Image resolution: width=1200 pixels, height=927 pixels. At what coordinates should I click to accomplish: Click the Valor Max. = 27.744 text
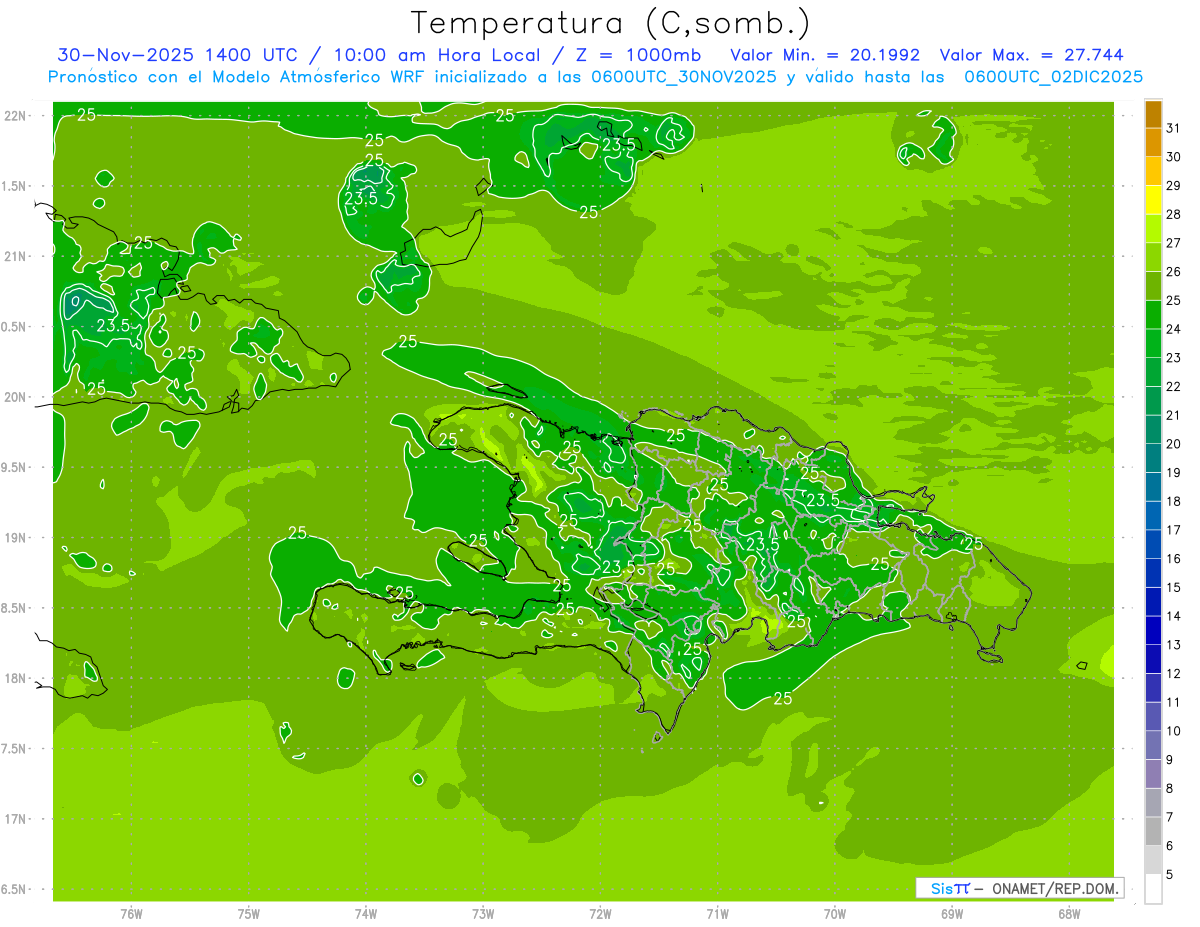(x=1031, y=55)
